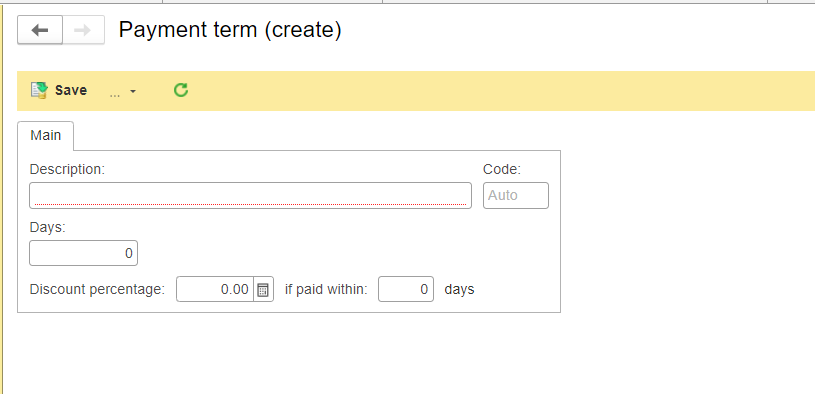The width and height of the screenshot is (815, 394).
Task: Open the calculator for Discount percentage
Action: [264, 289]
